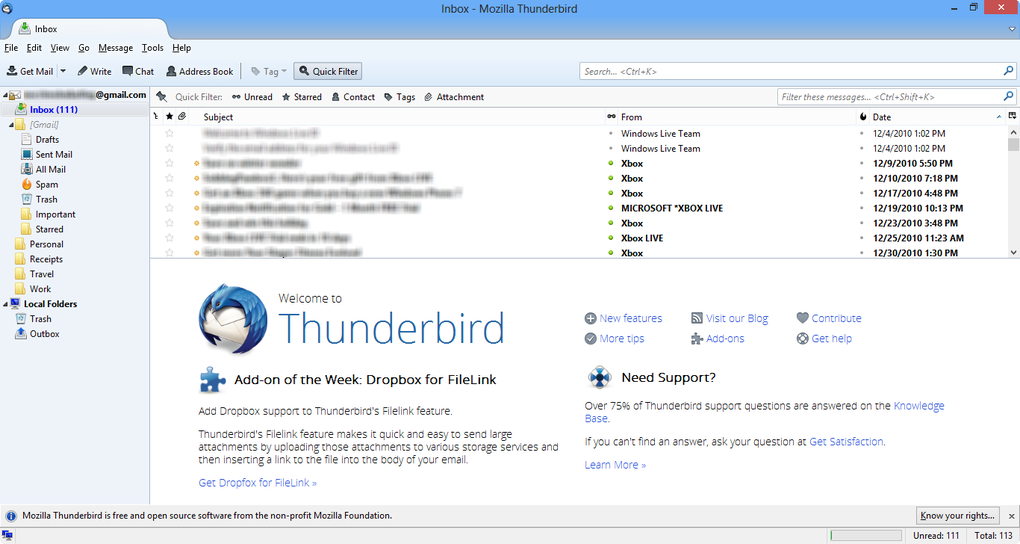Filter messages by Contact
This screenshot has height=544, width=1020.
coord(353,97)
